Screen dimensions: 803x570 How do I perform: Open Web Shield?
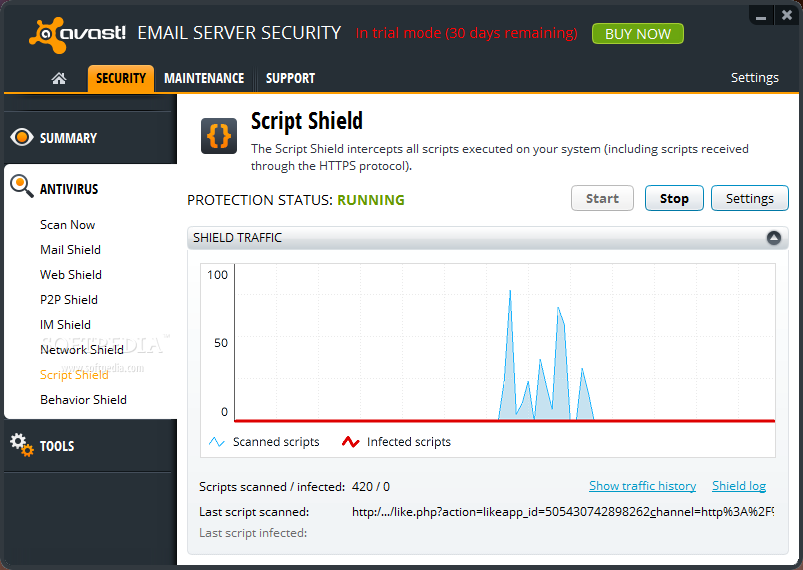pos(71,275)
